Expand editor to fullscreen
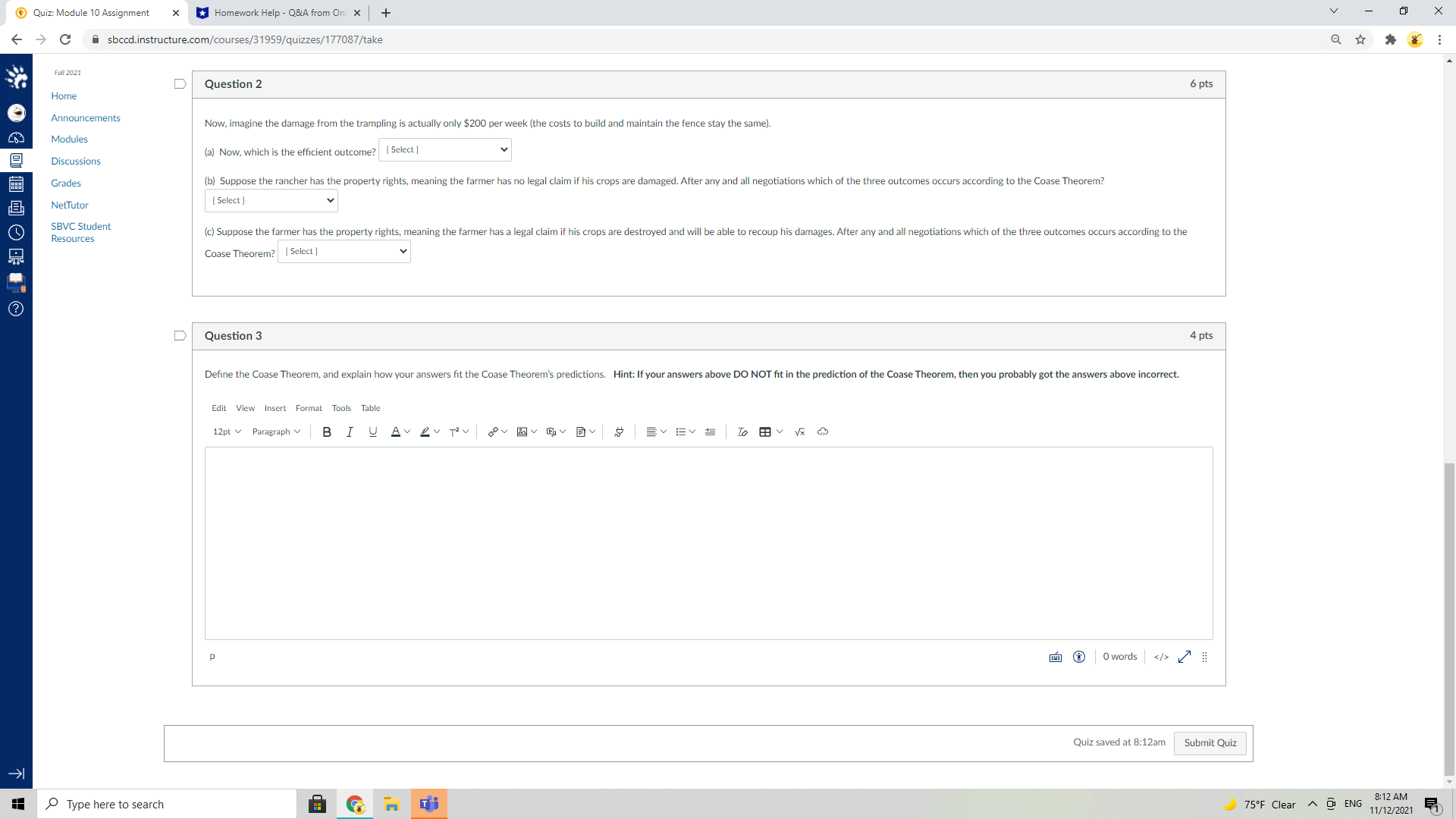This screenshot has width=1456, height=819. 1185,657
